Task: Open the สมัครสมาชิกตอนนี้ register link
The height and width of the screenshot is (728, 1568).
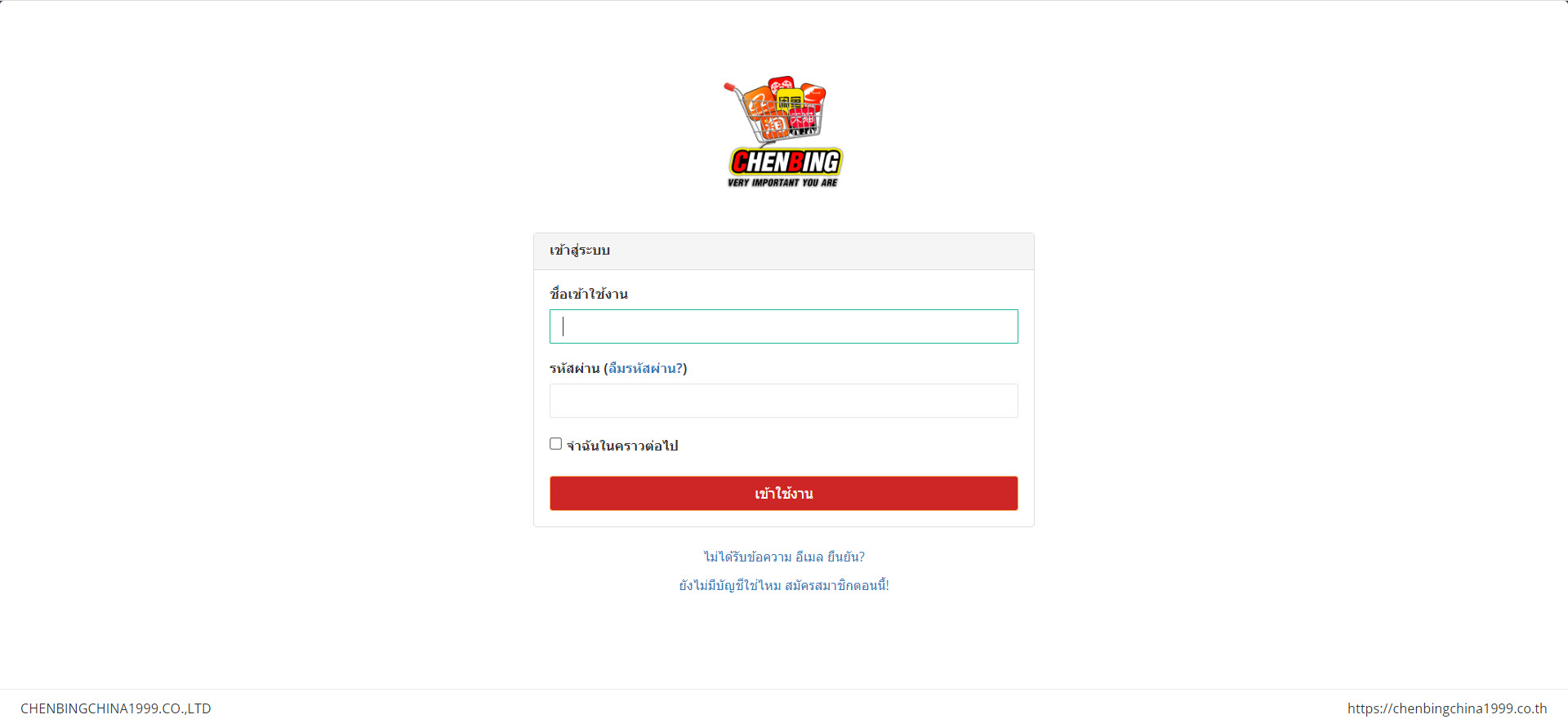Action: click(837, 585)
